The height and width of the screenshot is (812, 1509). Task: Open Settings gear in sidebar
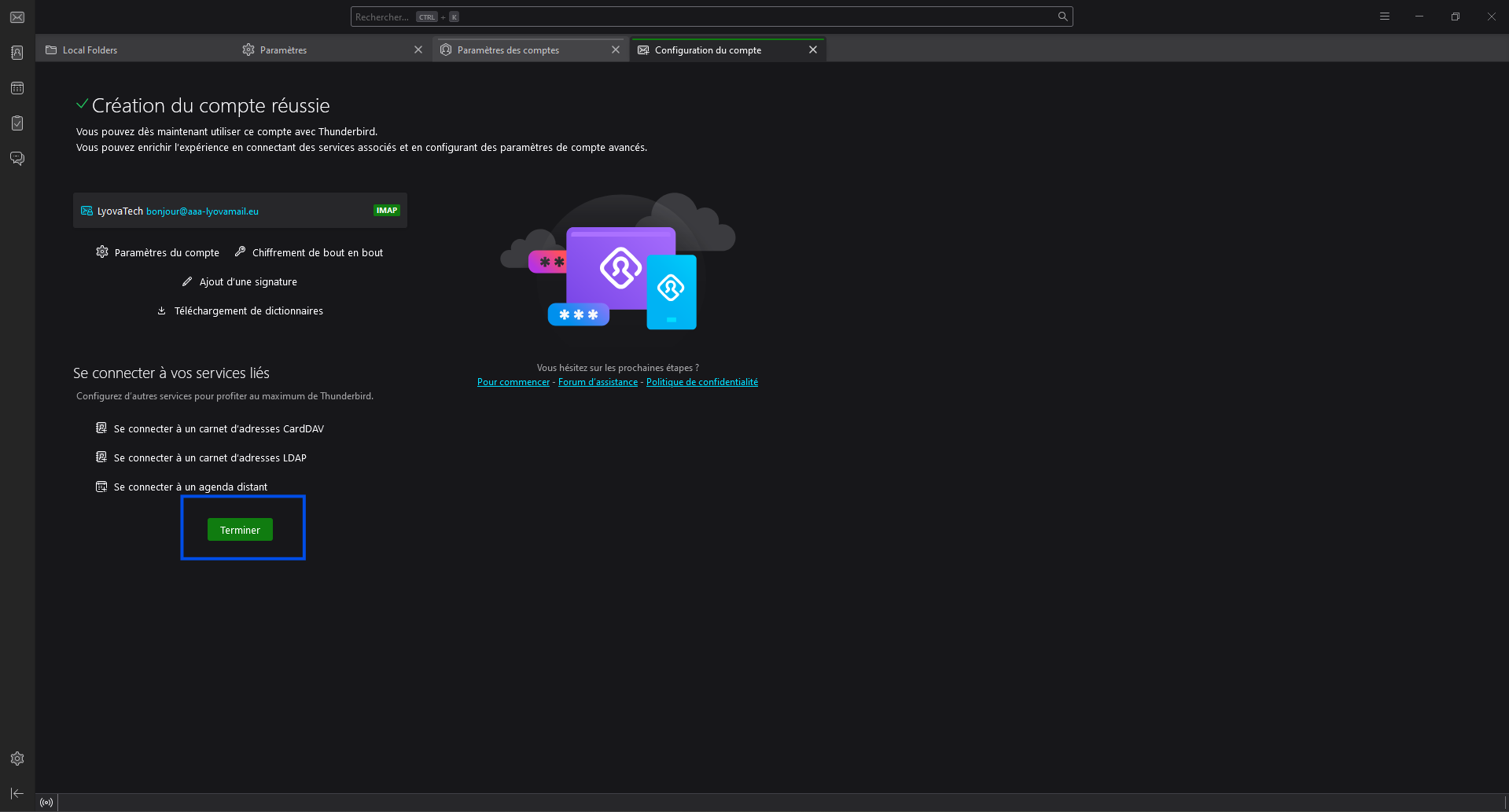[17, 759]
